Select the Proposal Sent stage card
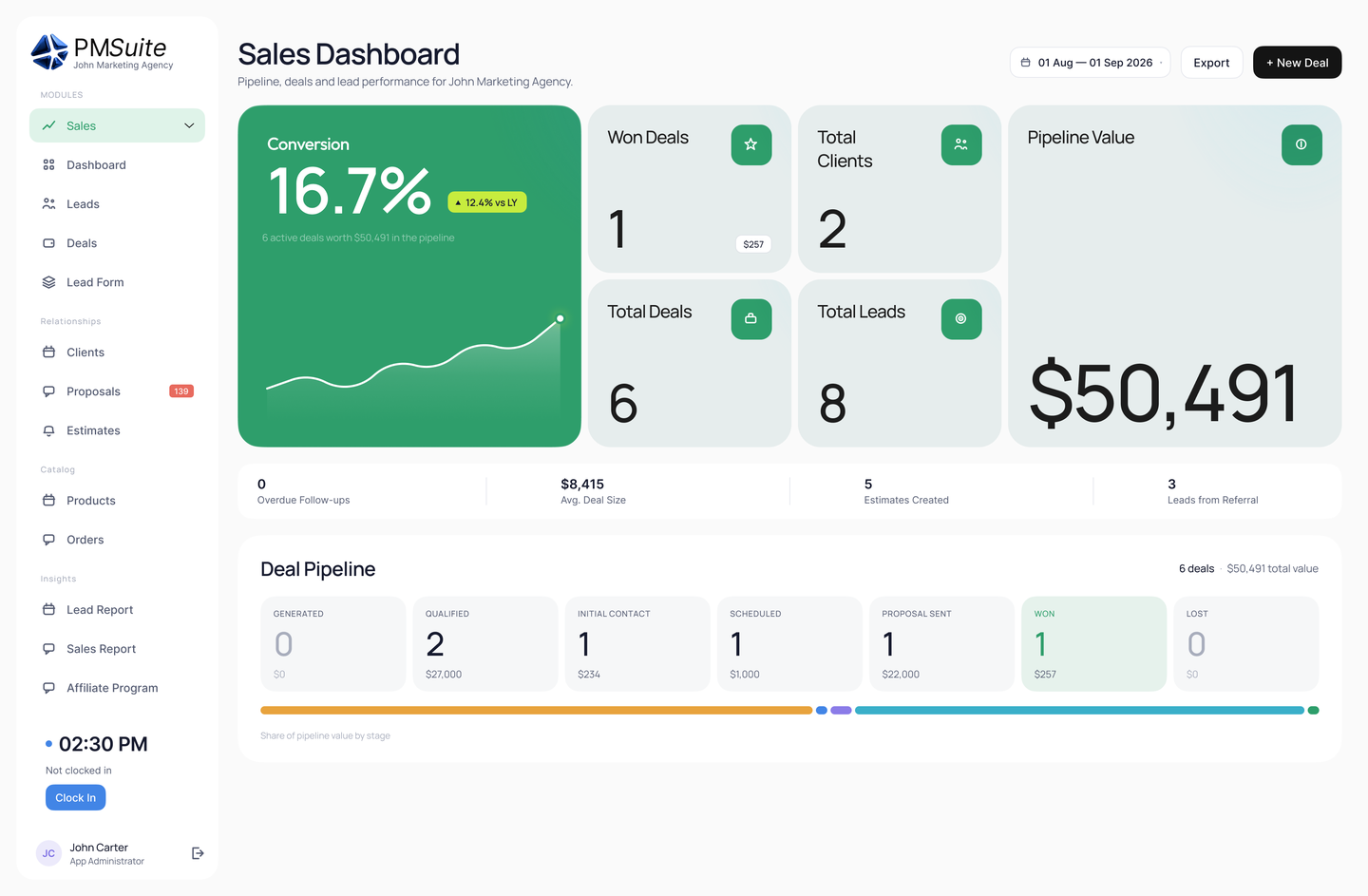Viewport: 1368px width, 896px height. click(941, 643)
